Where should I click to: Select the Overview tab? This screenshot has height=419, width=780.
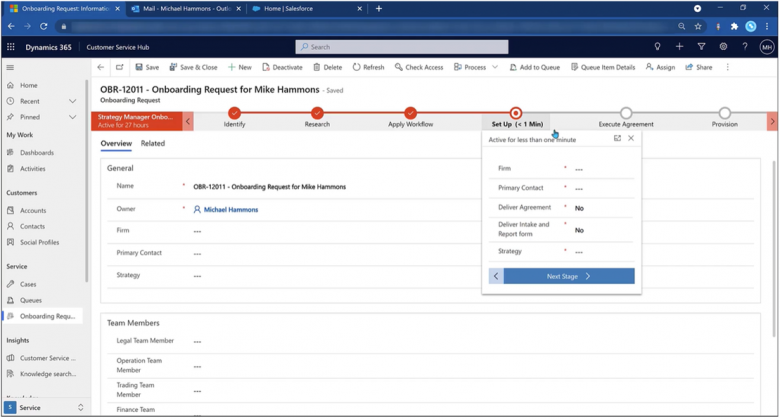116,143
